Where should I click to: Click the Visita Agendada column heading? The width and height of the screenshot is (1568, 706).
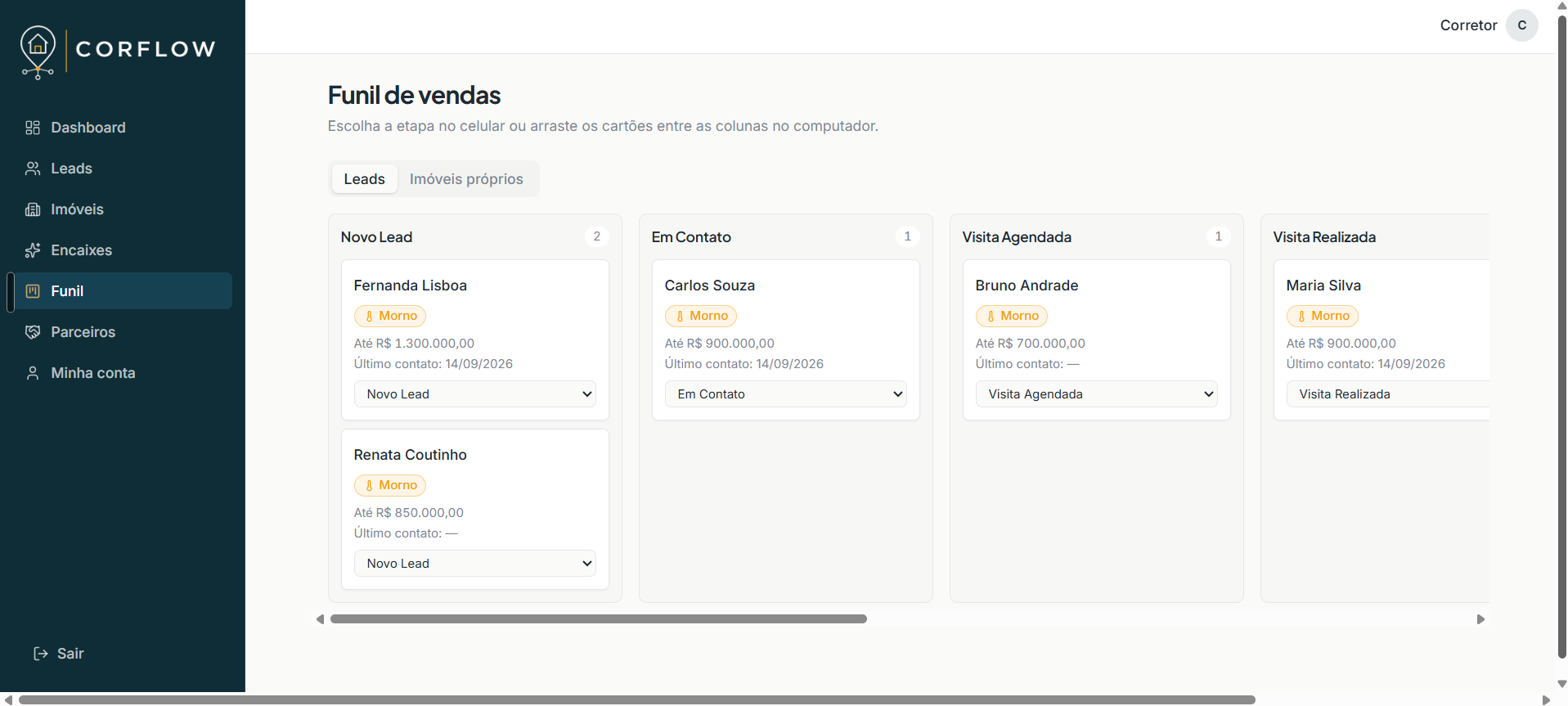pyautogui.click(x=1017, y=237)
